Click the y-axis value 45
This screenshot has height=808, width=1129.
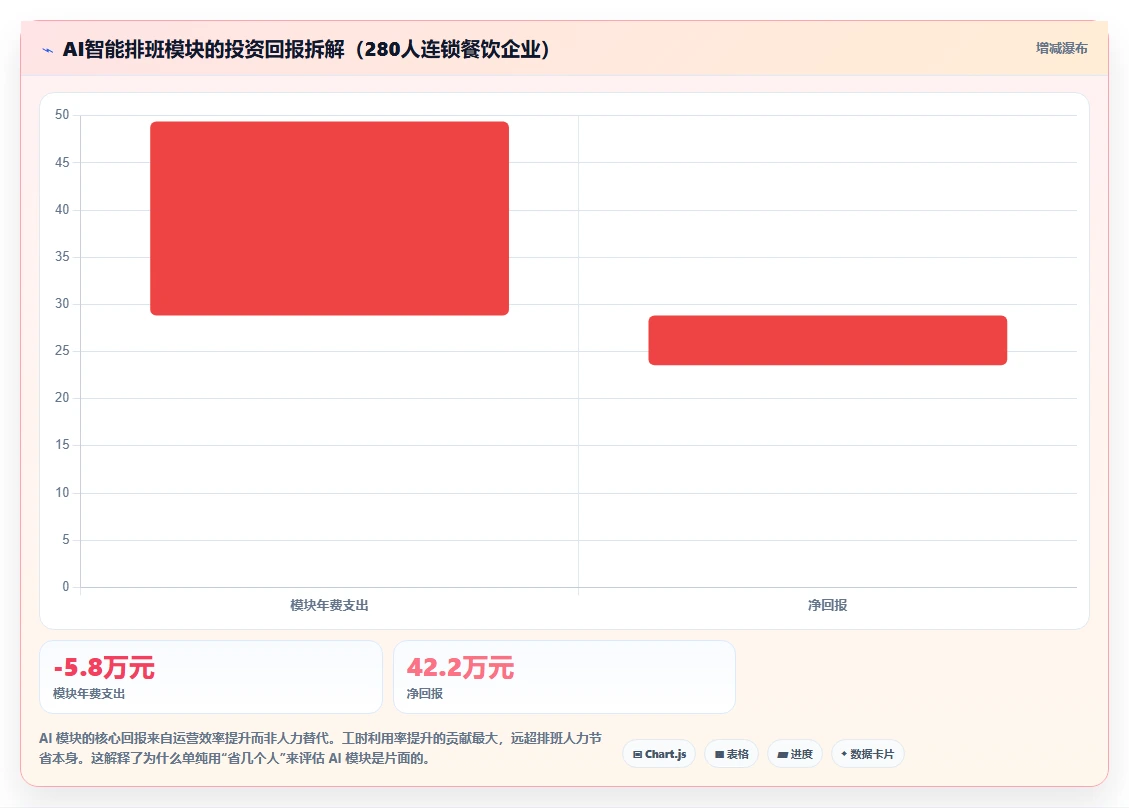[x=62, y=162]
